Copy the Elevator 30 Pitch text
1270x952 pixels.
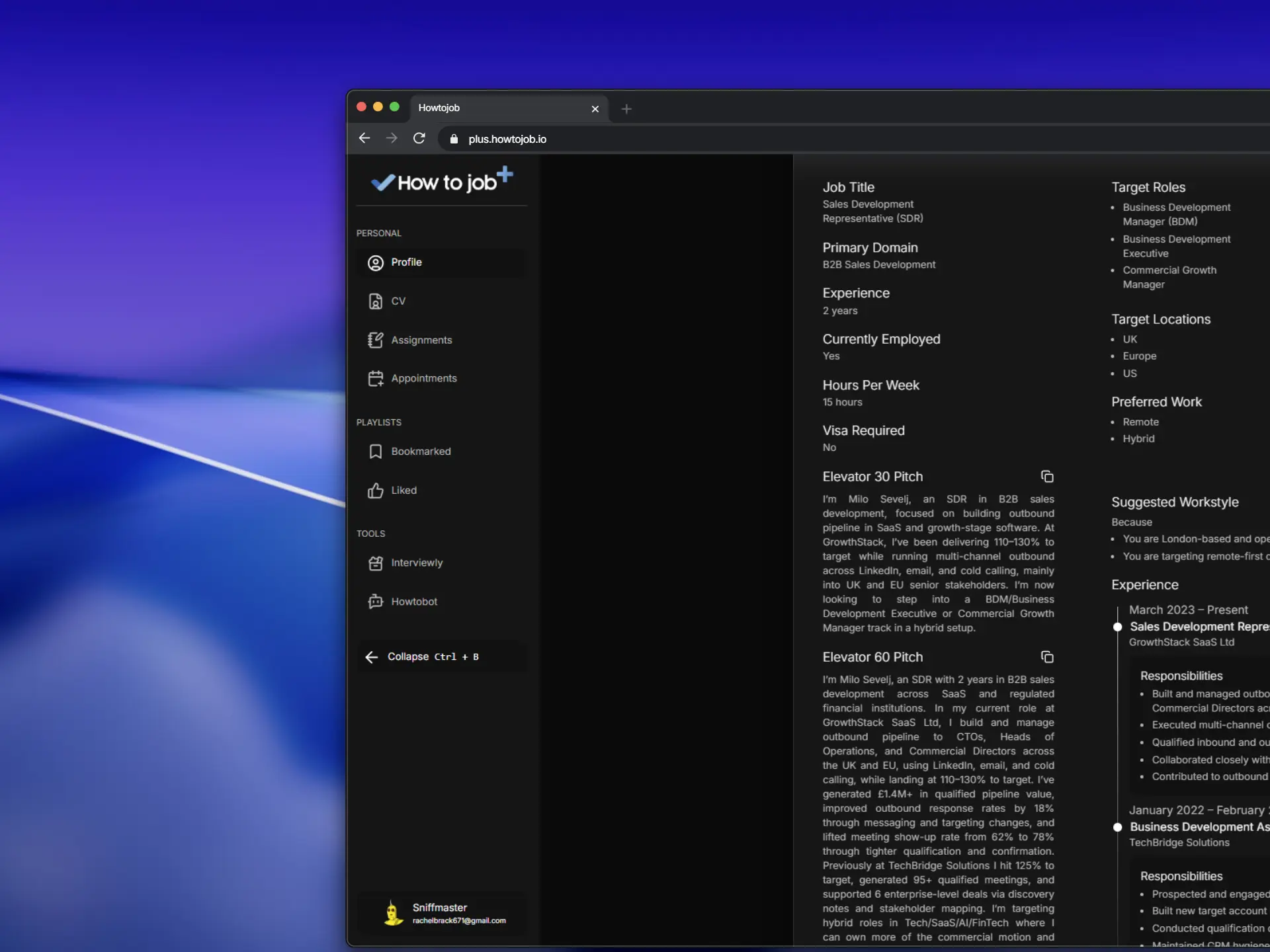point(1047,477)
